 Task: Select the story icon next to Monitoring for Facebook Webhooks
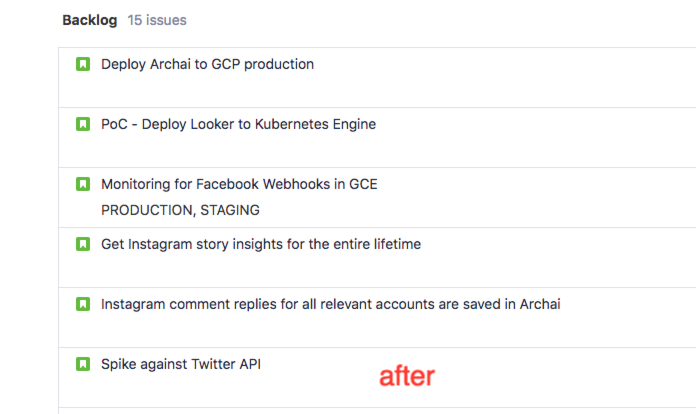click(x=83, y=184)
